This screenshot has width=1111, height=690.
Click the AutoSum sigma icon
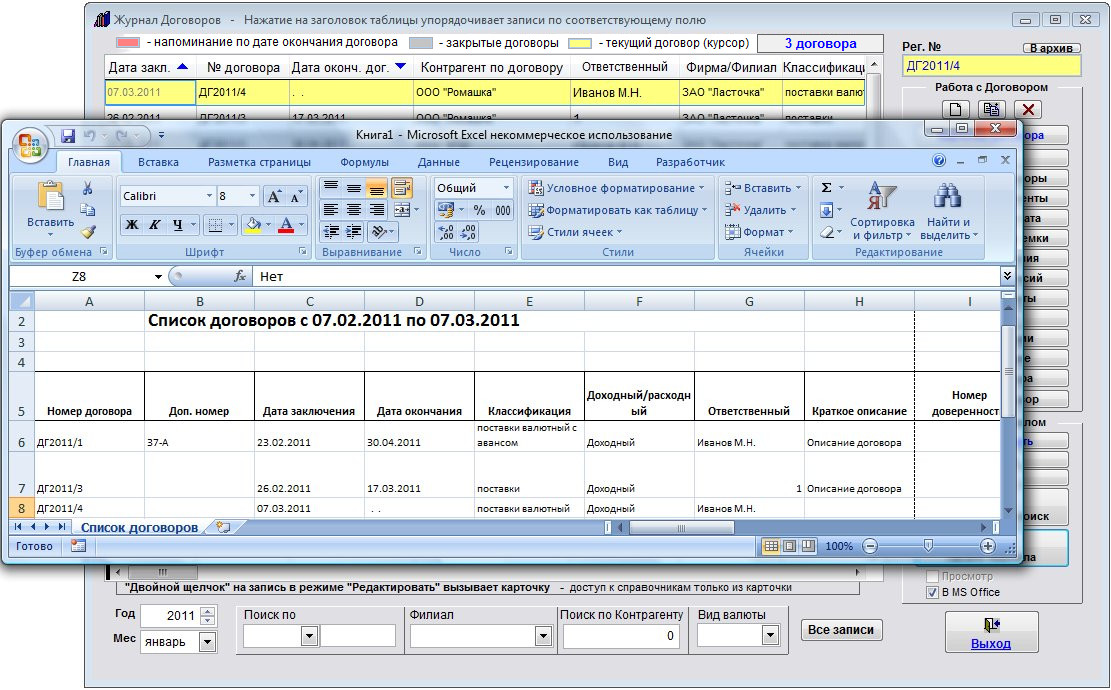point(826,188)
